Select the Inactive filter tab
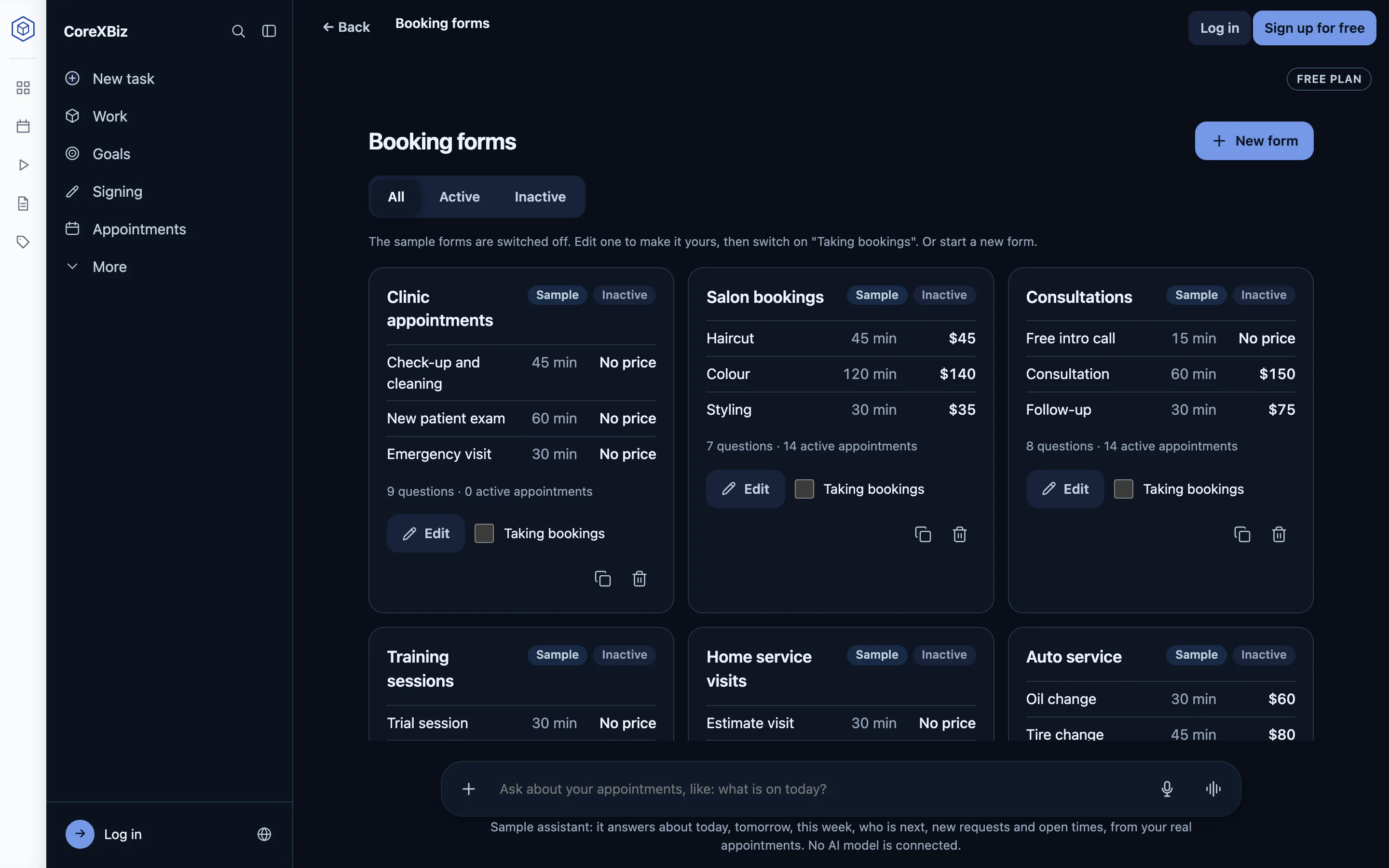This screenshot has width=1389, height=868. 540,197
